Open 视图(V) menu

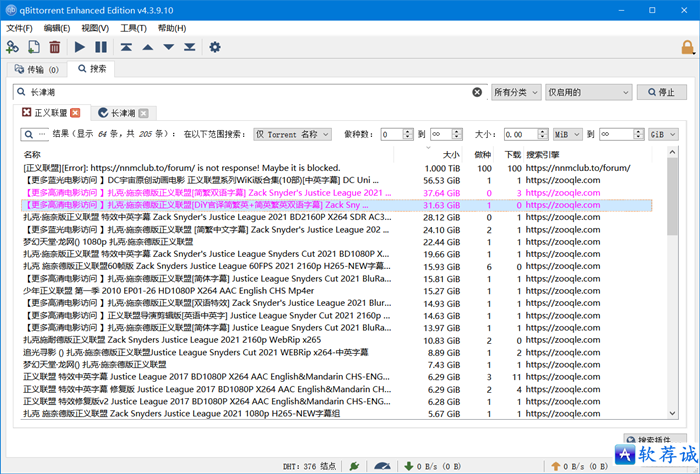[x=95, y=28]
